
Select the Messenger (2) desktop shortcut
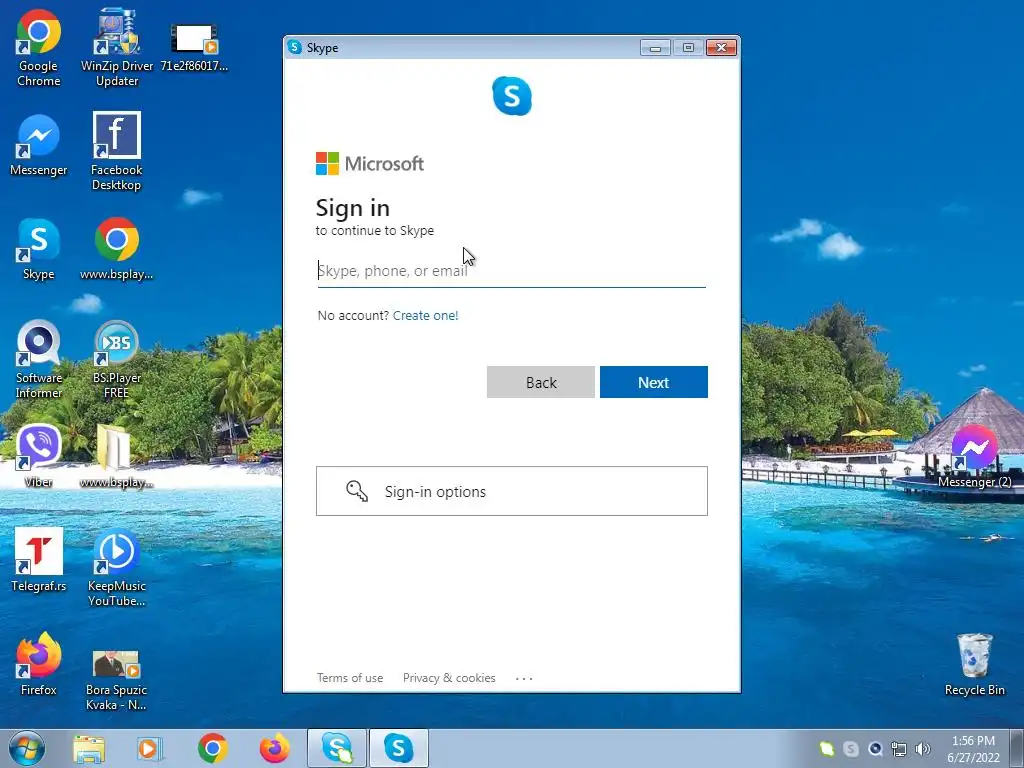(x=974, y=456)
